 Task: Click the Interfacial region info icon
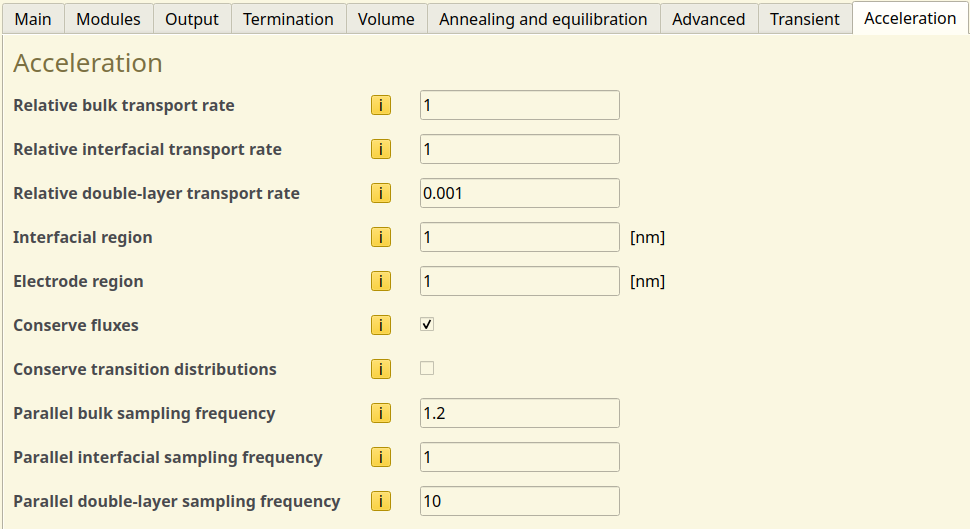[x=381, y=237]
